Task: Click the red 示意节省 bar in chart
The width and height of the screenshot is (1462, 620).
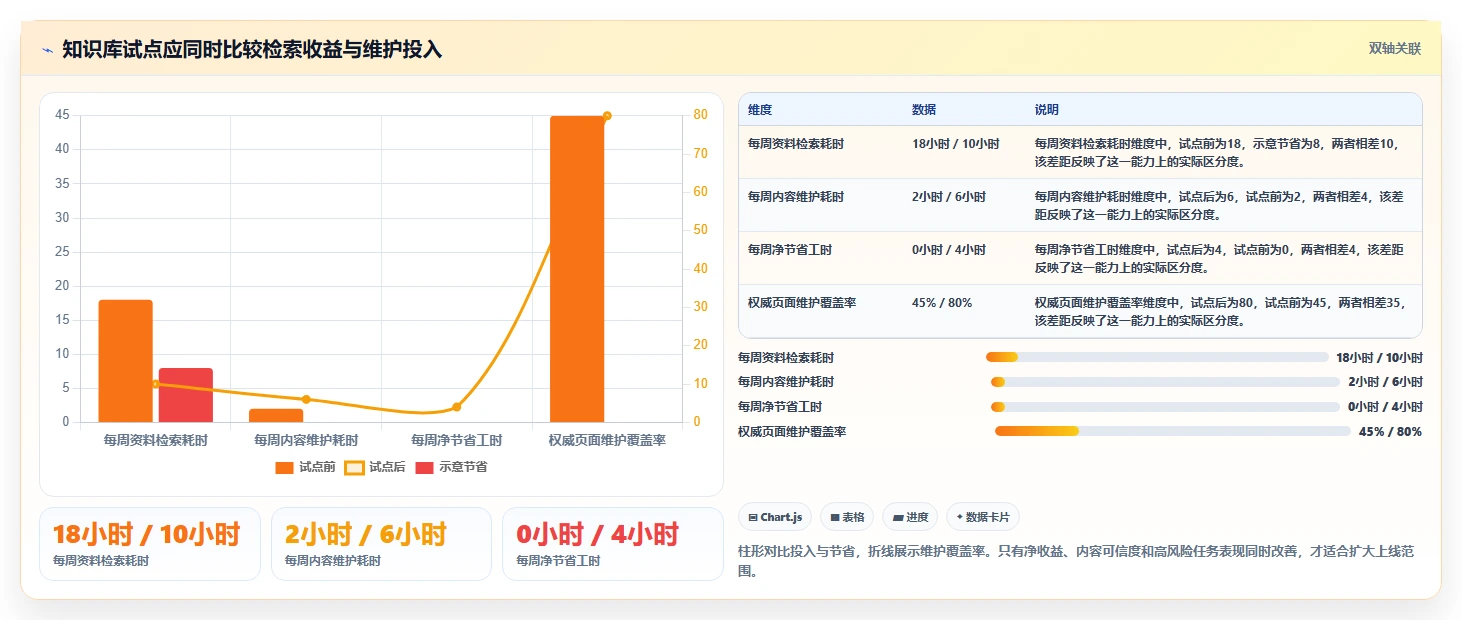Action: [x=186, y=395]
